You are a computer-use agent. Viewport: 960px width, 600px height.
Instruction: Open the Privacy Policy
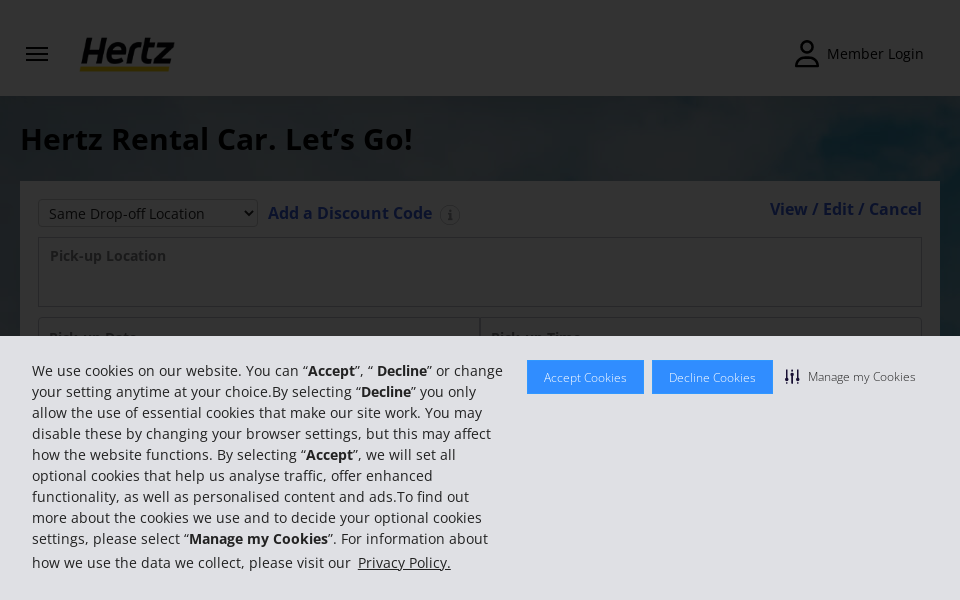[x=404, y=562]
